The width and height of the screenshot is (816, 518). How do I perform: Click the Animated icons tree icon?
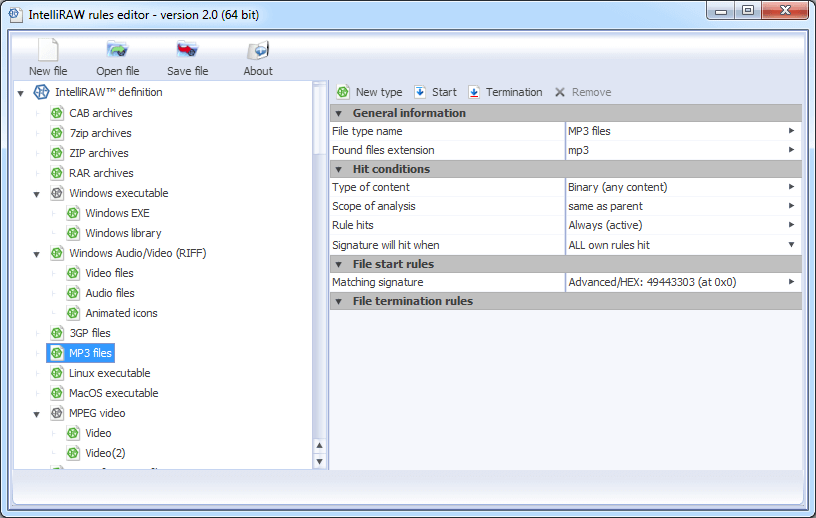tap(73, 313)
